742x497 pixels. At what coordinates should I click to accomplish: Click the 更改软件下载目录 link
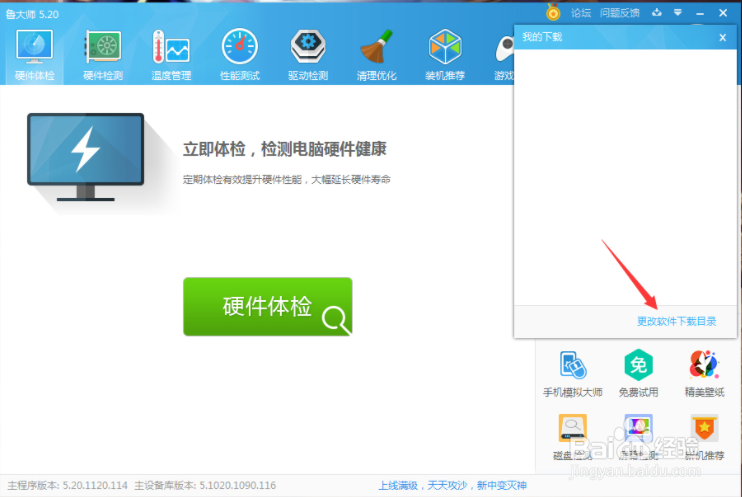coord(676,321)
